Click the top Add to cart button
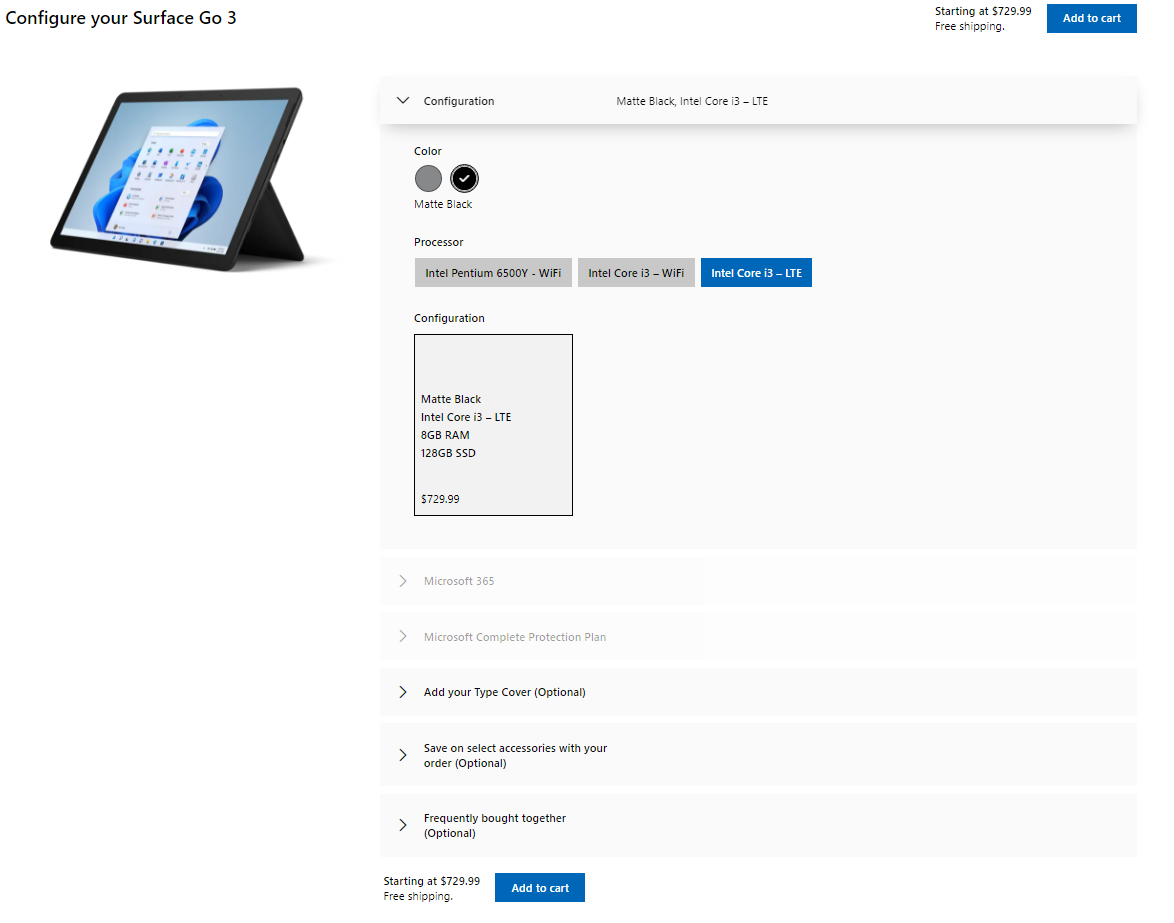This screenshot has height=923, width=1174. pos(1092,19)
